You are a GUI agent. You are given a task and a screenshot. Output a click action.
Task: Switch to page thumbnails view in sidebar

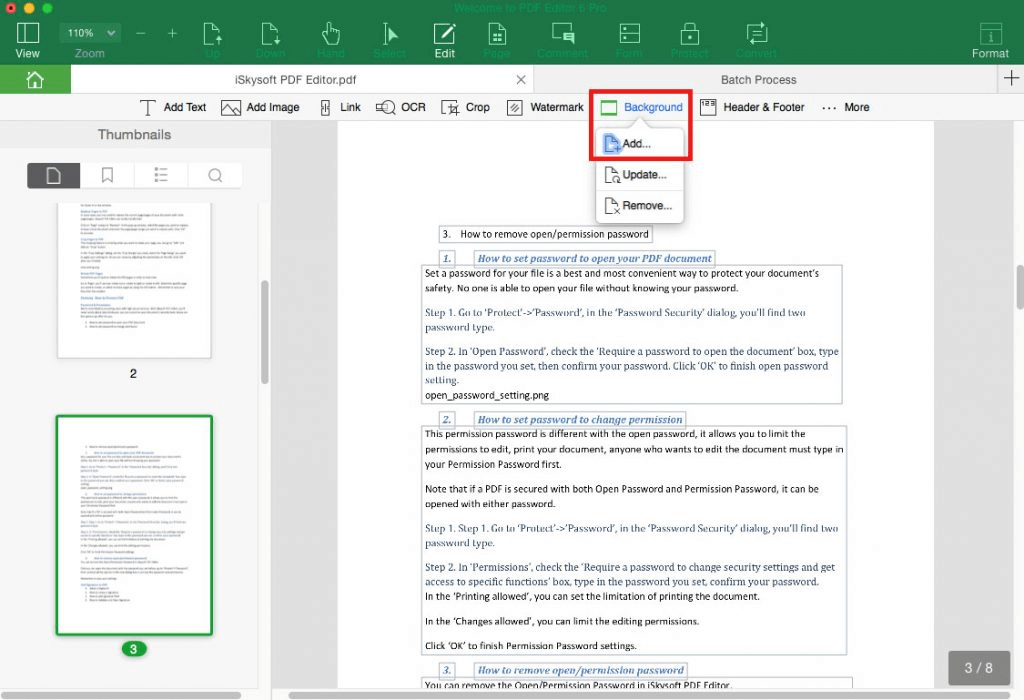[x=54, y=175]
